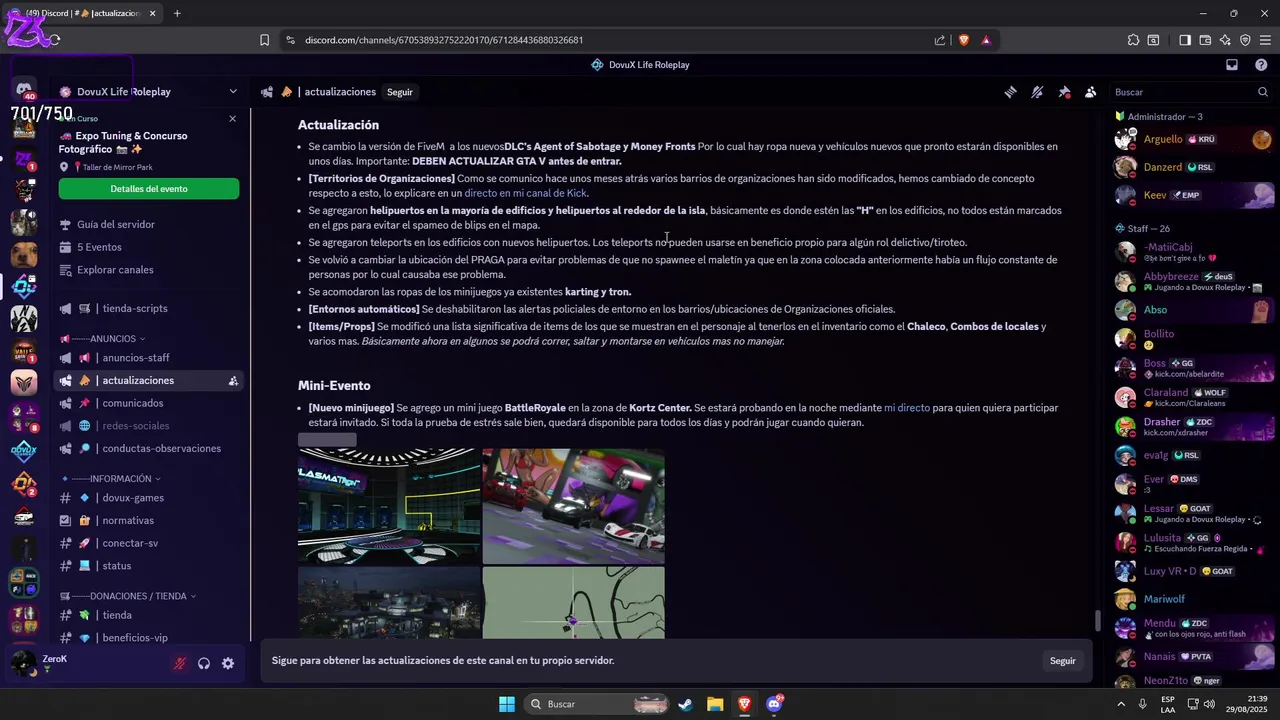Show pinned messages
Image resolution: width=1280 pixels, height=720 pixels.
1064,92
